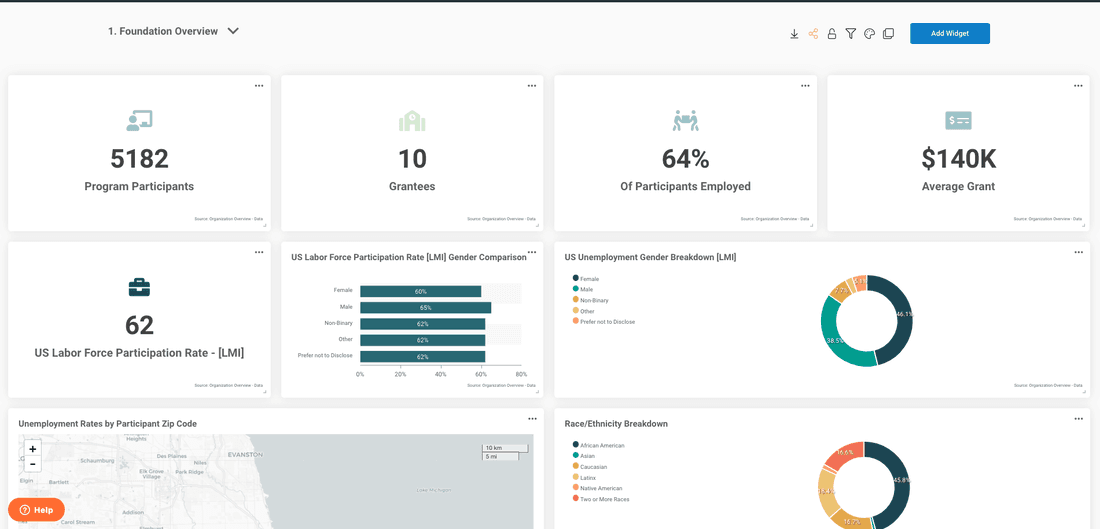
Task: Open the color palette theme icon
Action: (x=870, y=34)
